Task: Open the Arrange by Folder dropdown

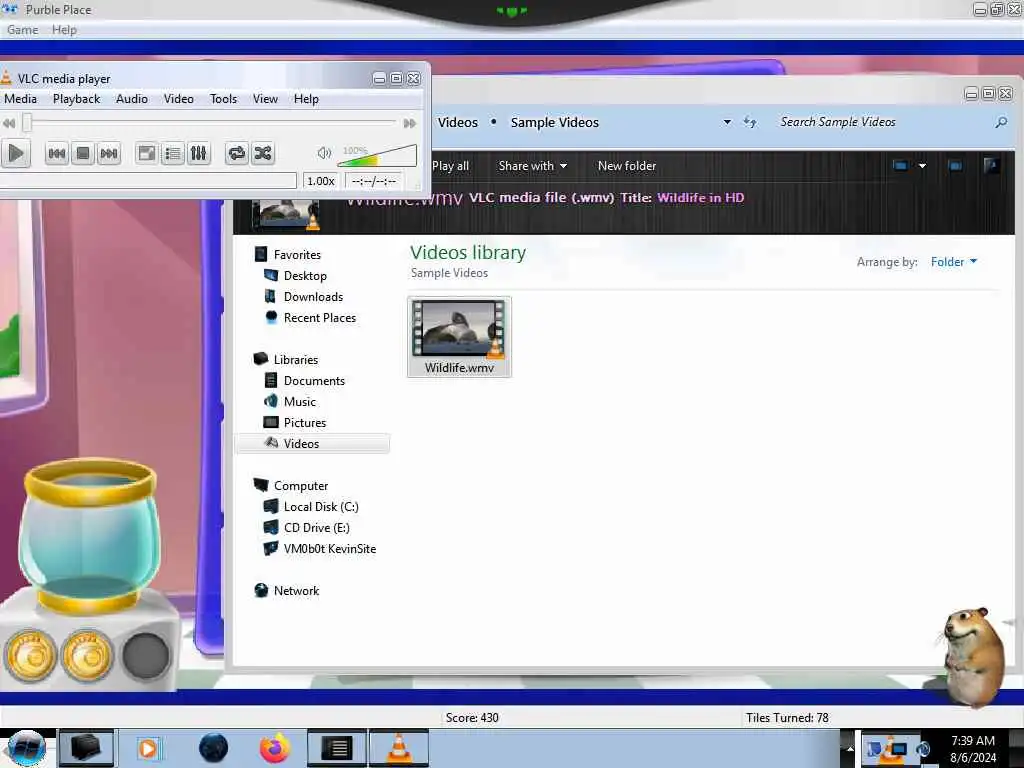Action: (x=953, y=262)
